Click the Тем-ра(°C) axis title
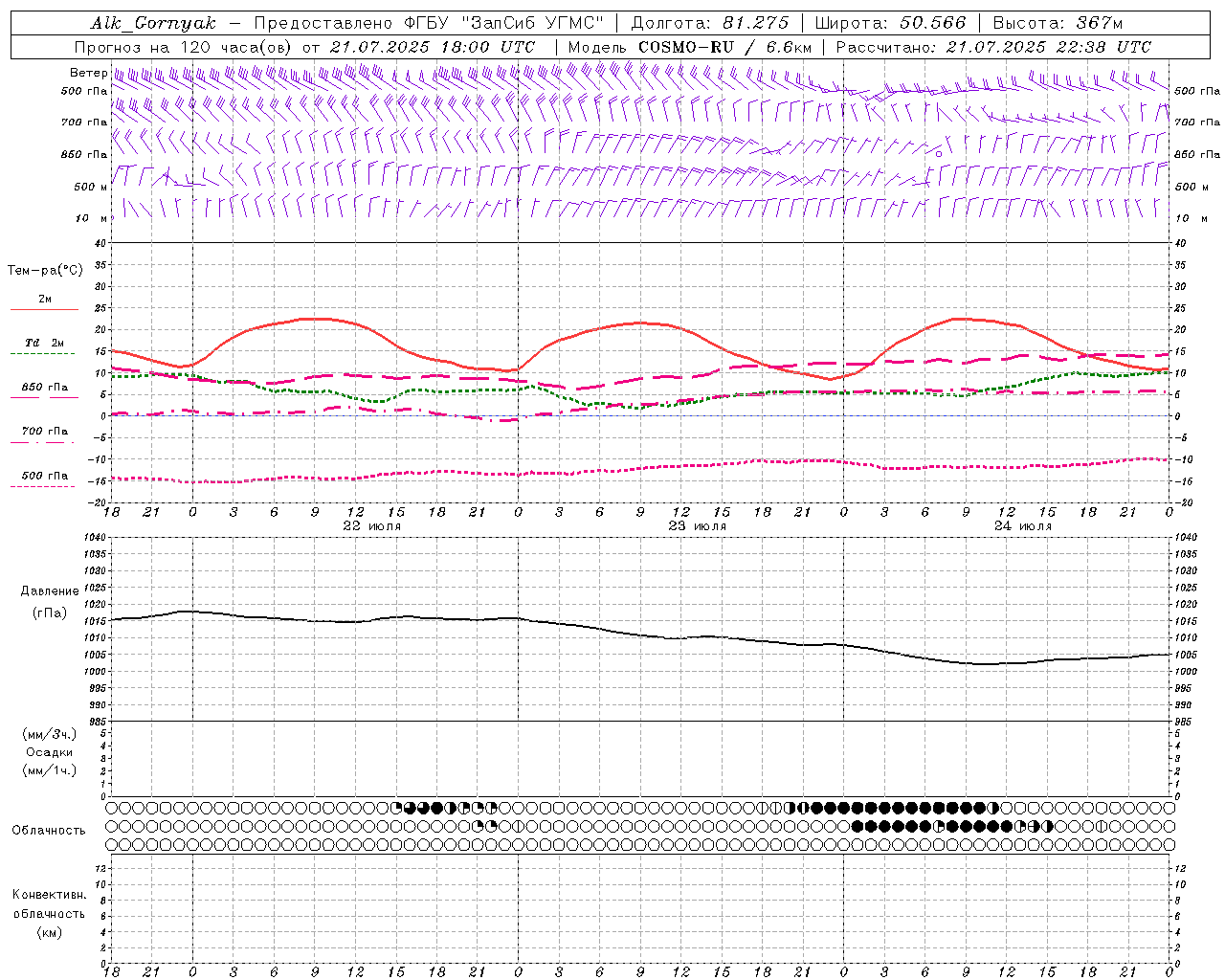The image size is (1225, 980). [x=45, y=271]
